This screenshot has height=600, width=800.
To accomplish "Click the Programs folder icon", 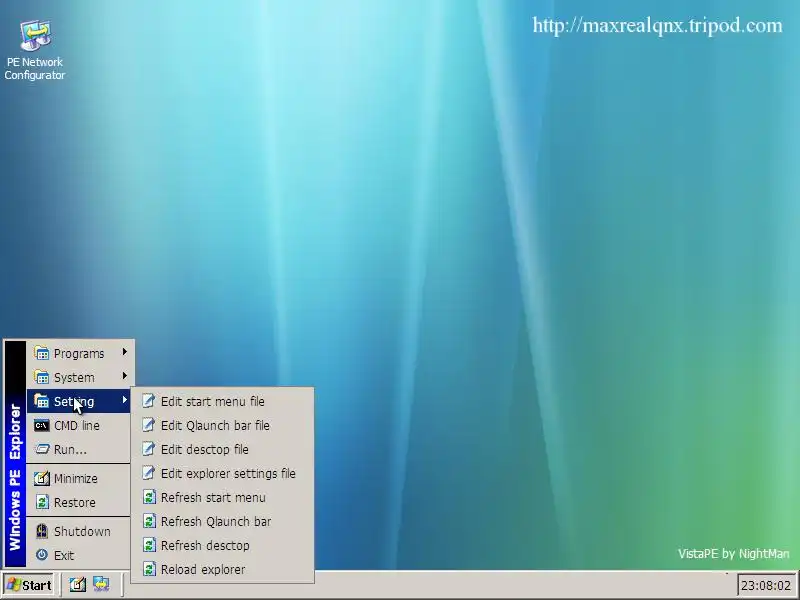I will click(41, 353).
